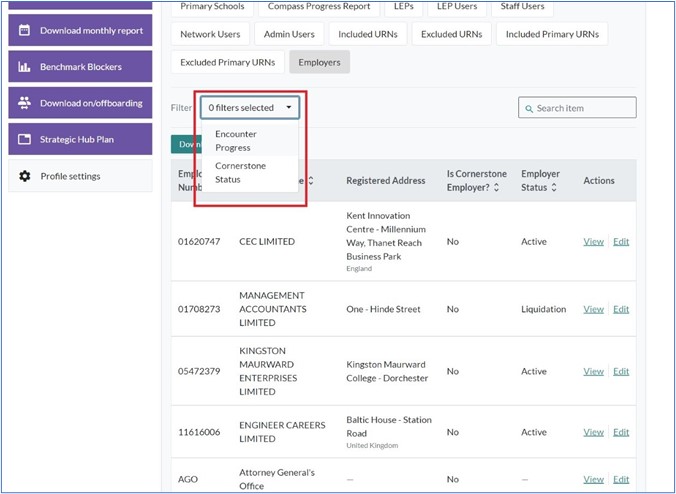Image resolution: width=676 pixels, height=494 pixels.
Task: Select Cornerstone Status filter option
Action: tap(240, 172)
